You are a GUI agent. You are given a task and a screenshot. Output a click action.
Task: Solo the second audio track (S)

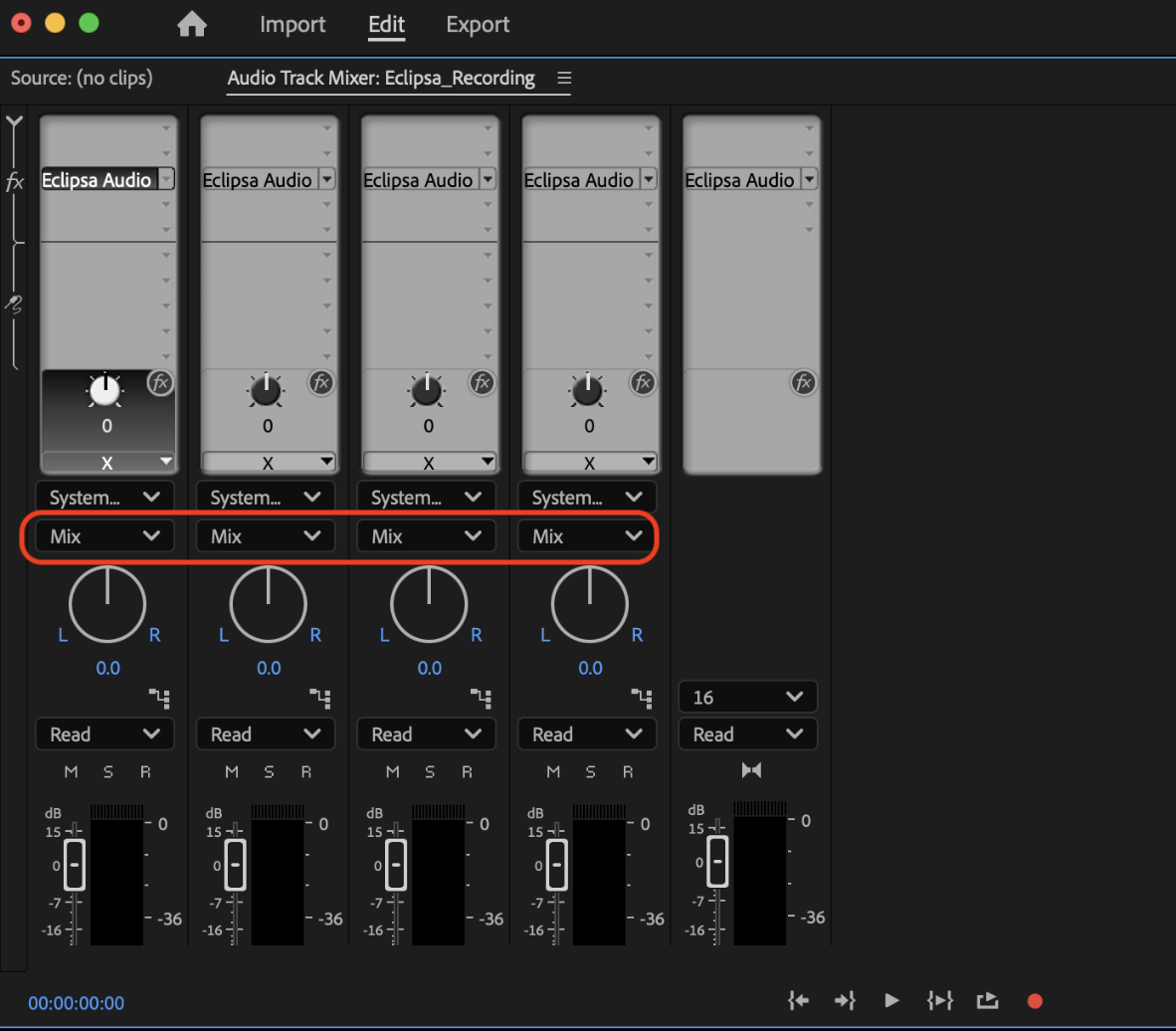click(x=269, y=771)
